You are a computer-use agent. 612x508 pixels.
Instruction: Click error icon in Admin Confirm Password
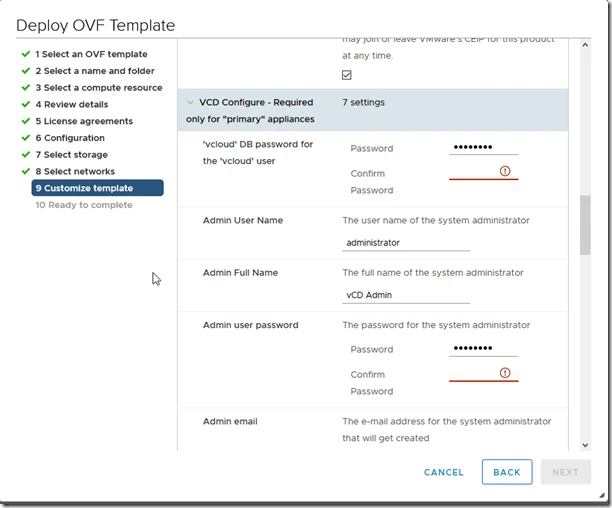(505, 373)
